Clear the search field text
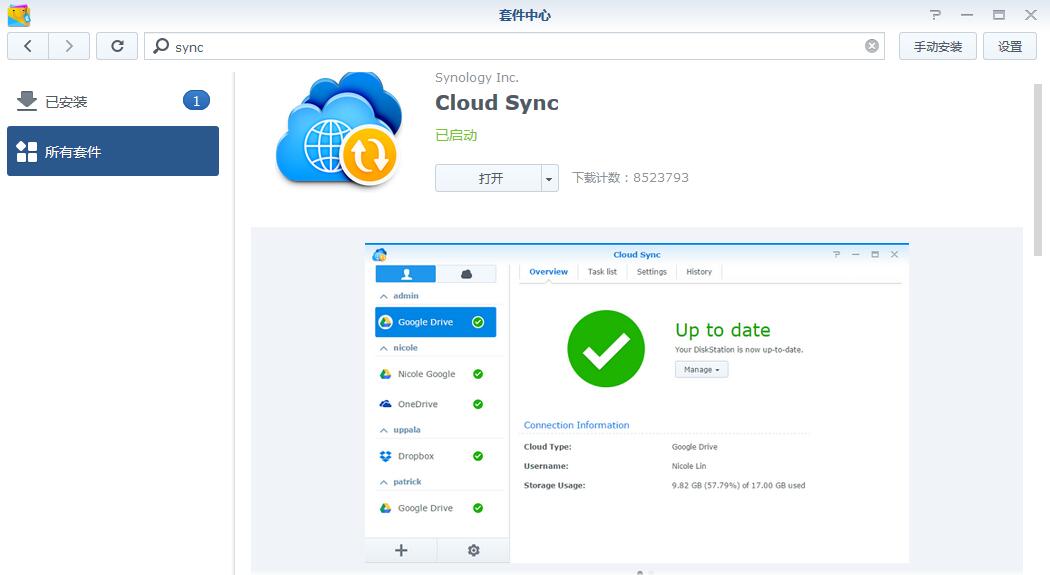 pos(871,46)
